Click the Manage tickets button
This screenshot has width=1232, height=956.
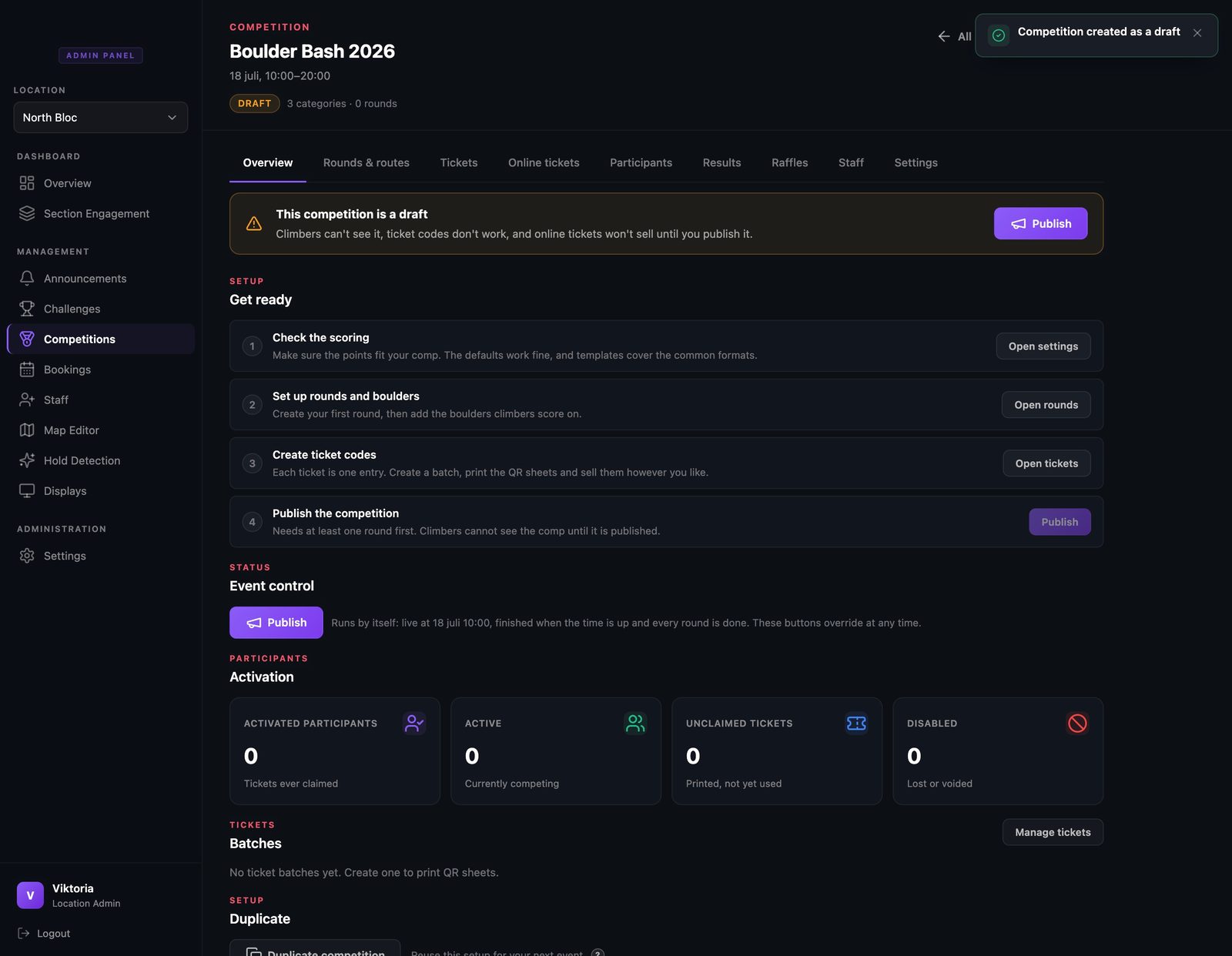1053,832
